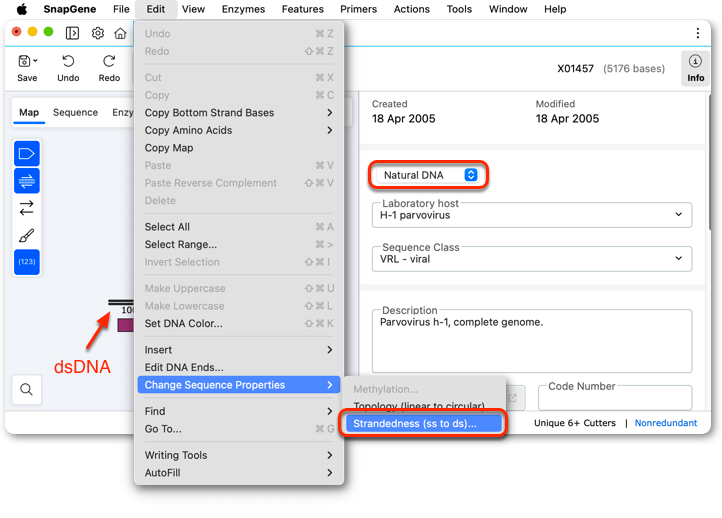Switch to the Map tab

[29, 113]
